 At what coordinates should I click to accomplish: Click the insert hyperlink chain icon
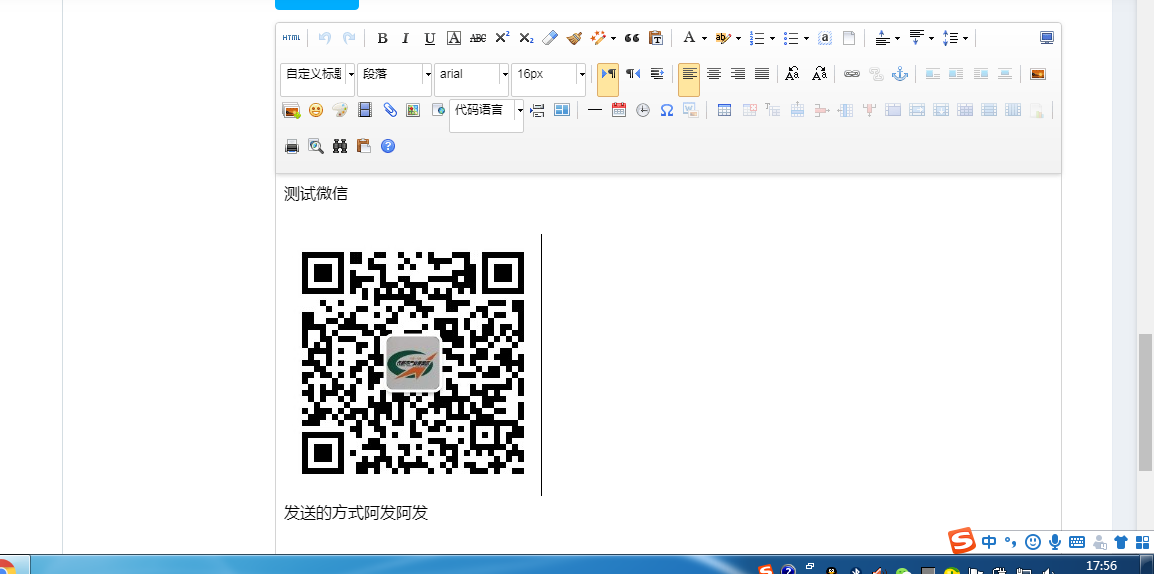(852, 74)
